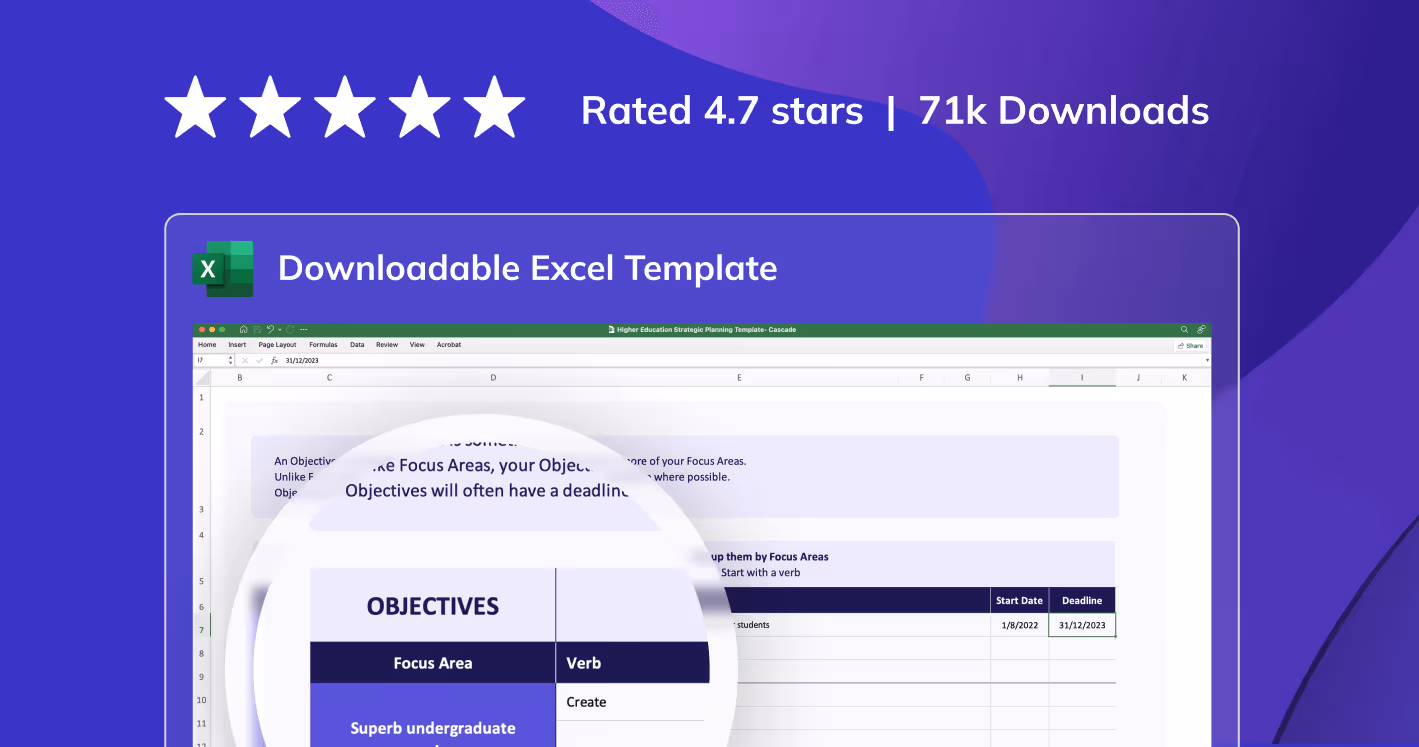Click the magnified Verb header cell
Image resolution: width=1419 pixels, height=747 pixels.
pos(632,663)
